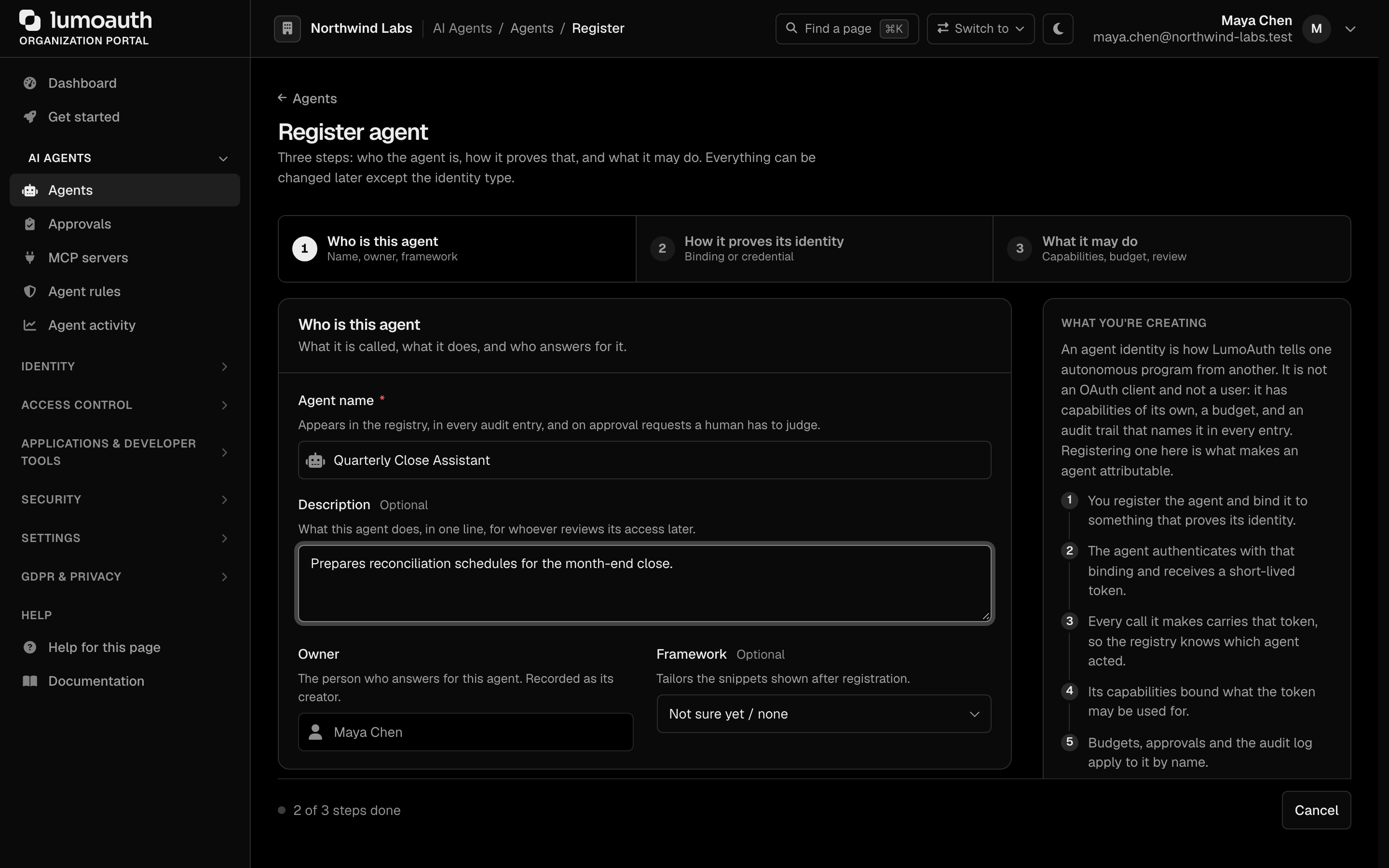The image size is (1389, 868).
Task: Select the Agents robot icon in sidebar
Action: (30, 190)
